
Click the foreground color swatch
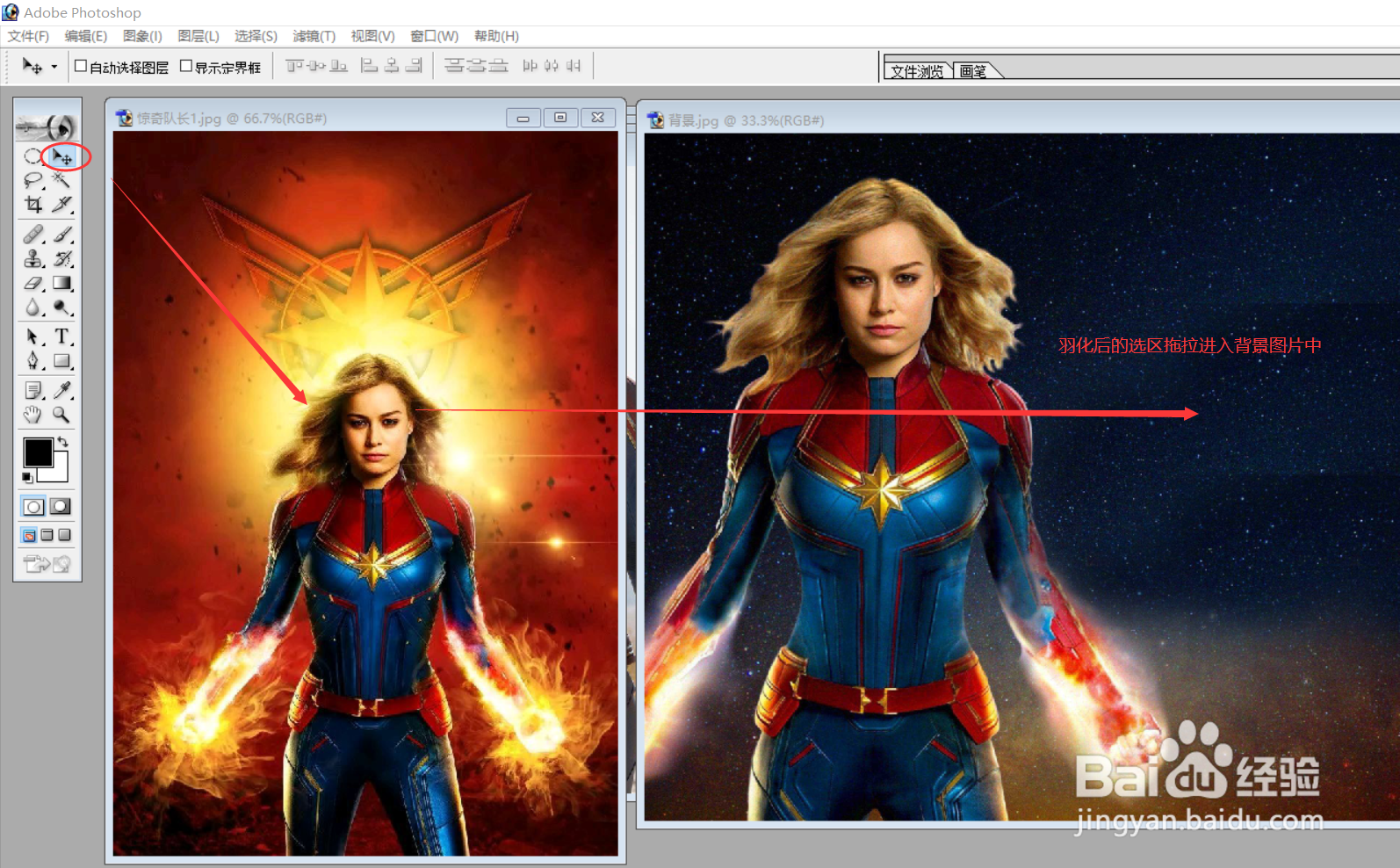tap(38, 452)
